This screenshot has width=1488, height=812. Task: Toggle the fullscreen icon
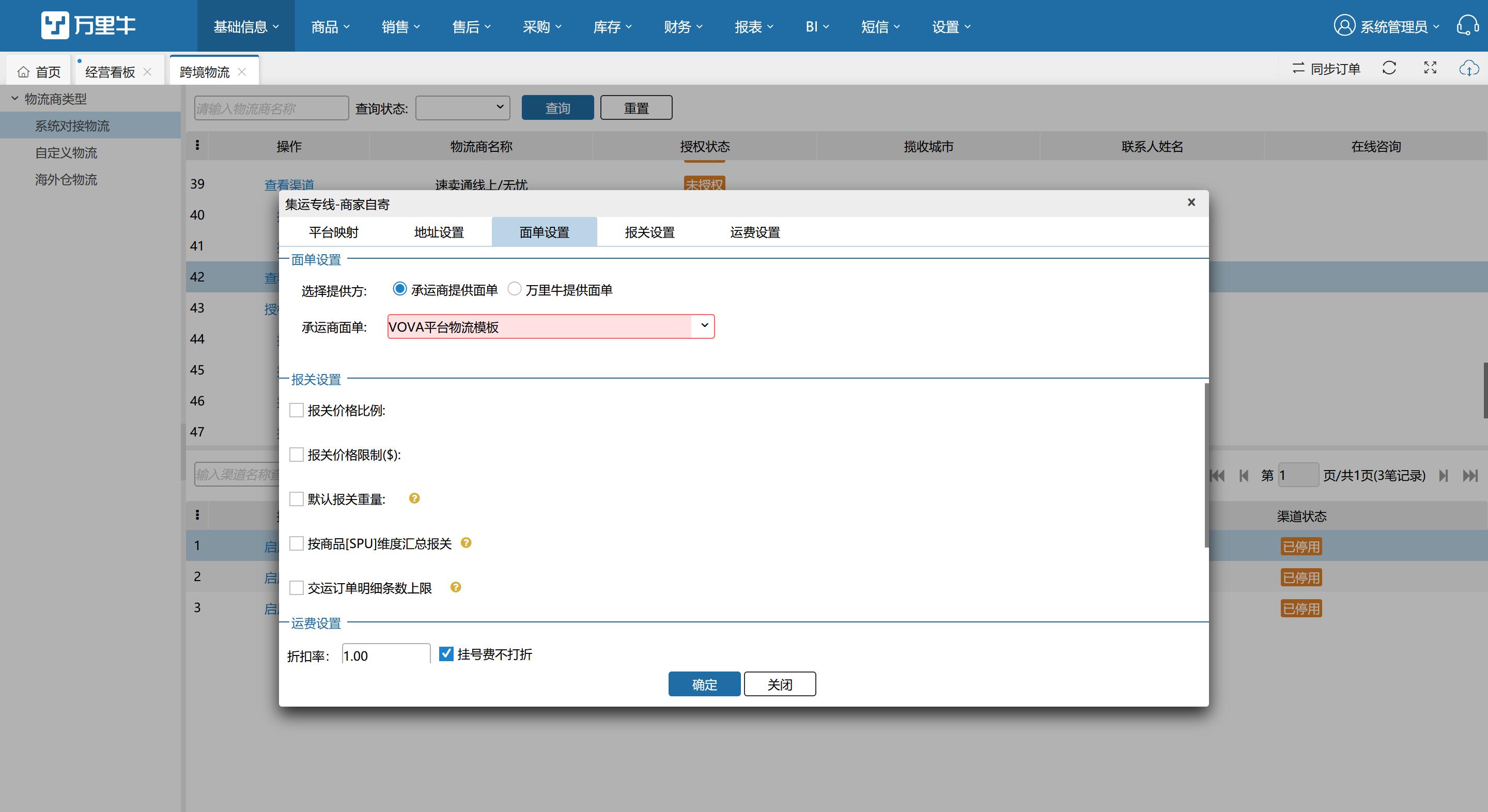pyautogui.click(x=1430, y=68)
